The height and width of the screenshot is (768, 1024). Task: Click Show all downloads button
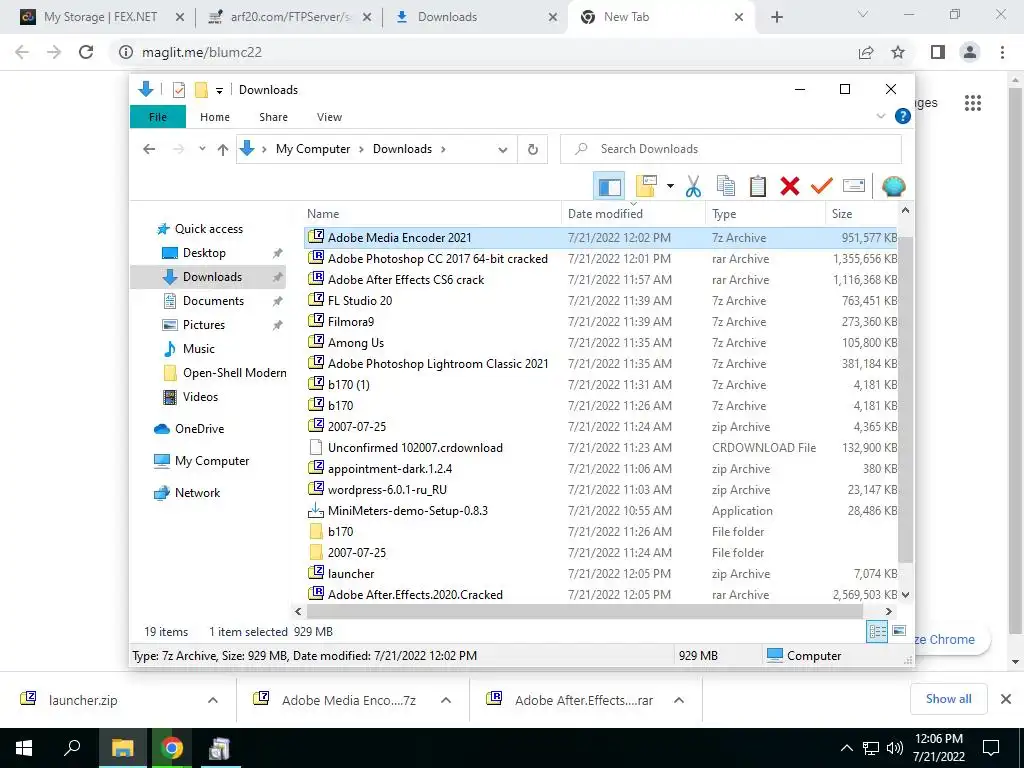(x=948, y=699)
